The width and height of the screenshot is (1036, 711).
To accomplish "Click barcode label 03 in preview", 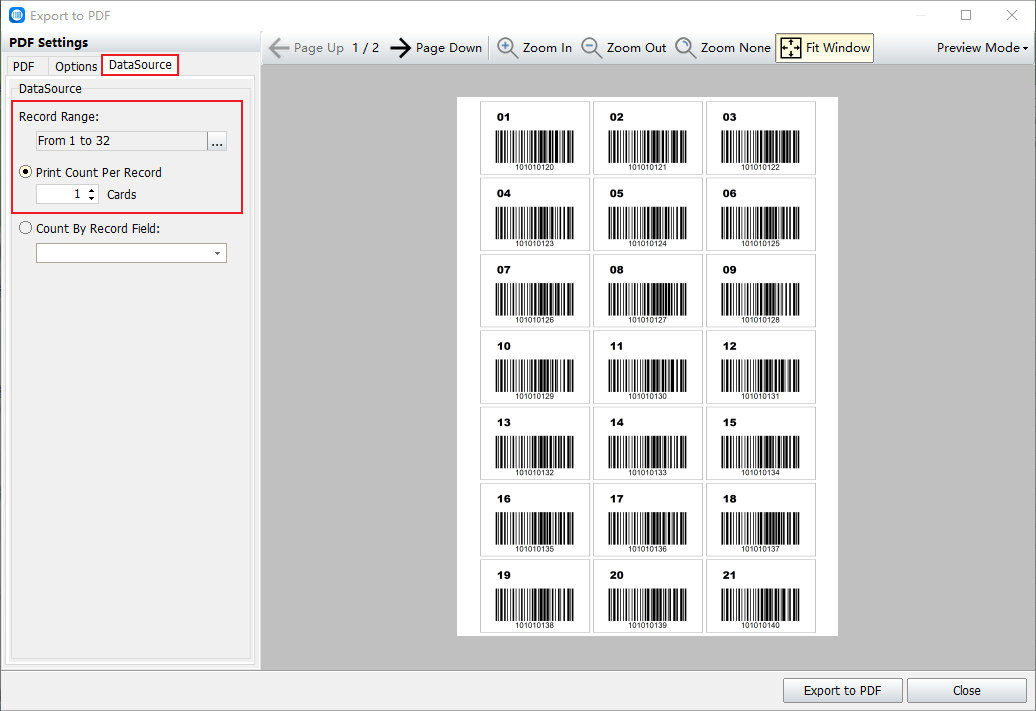I will coord(760,138).
